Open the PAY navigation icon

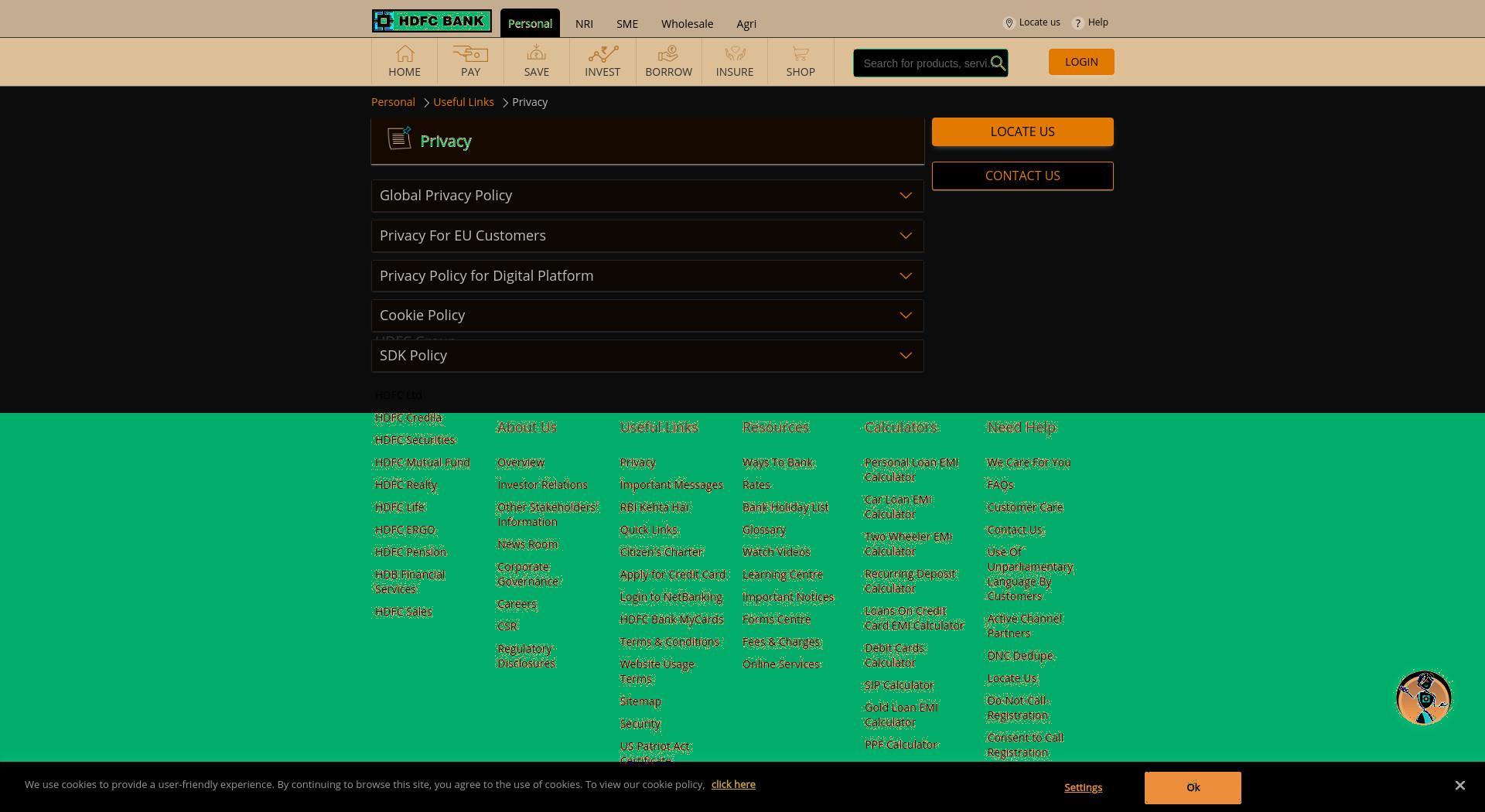click(470, 53)
